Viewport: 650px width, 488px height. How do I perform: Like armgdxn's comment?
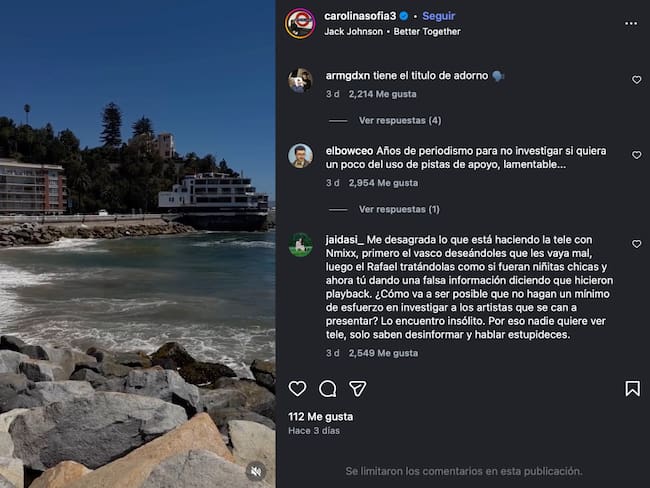point(636,80)
